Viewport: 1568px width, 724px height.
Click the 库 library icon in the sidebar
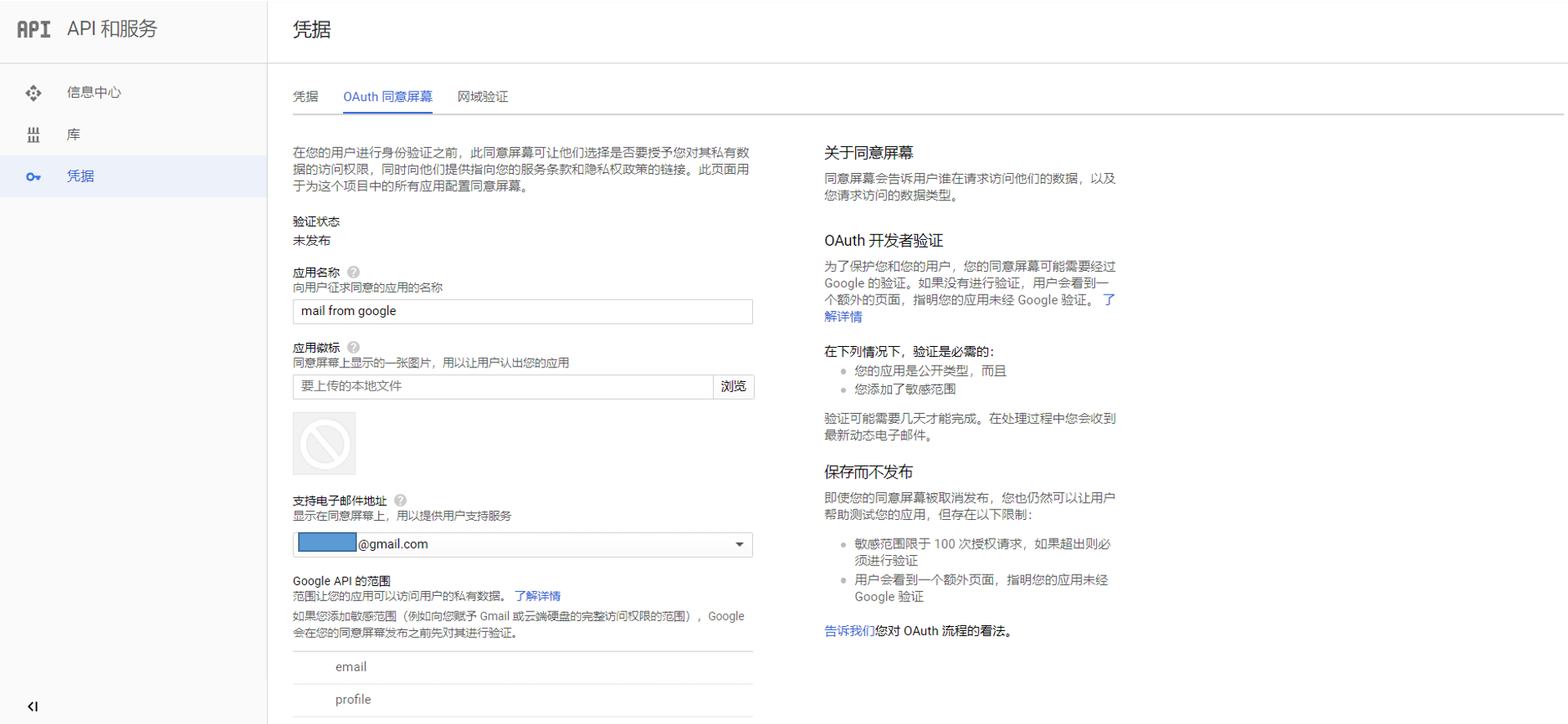pyautogui.click(x=33, y=135)
